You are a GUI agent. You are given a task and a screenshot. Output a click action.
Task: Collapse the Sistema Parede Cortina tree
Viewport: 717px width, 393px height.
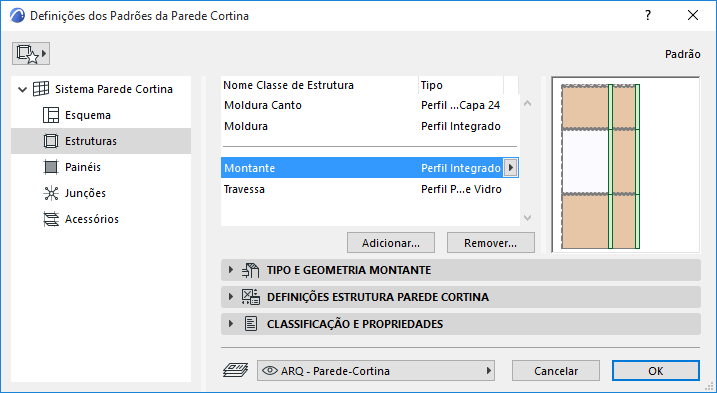pyautogui.click(x=22, y=89)
